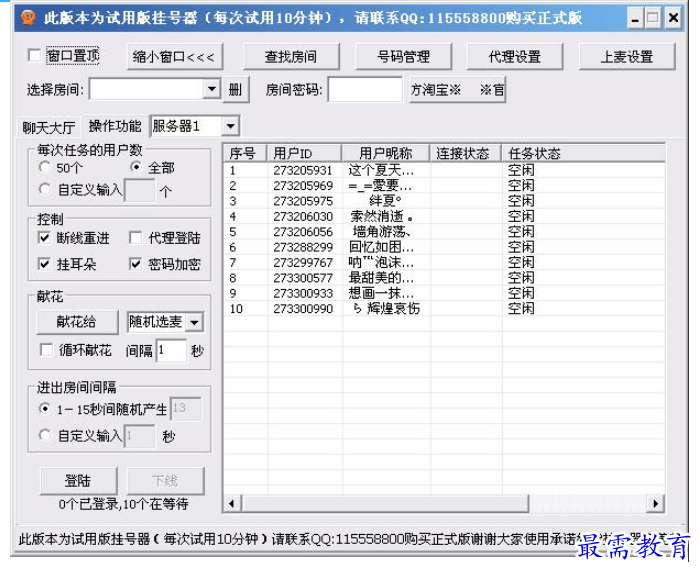Click the 连接状态 column header
Screen dimensions: 699x578
click(x=465, y=153)
